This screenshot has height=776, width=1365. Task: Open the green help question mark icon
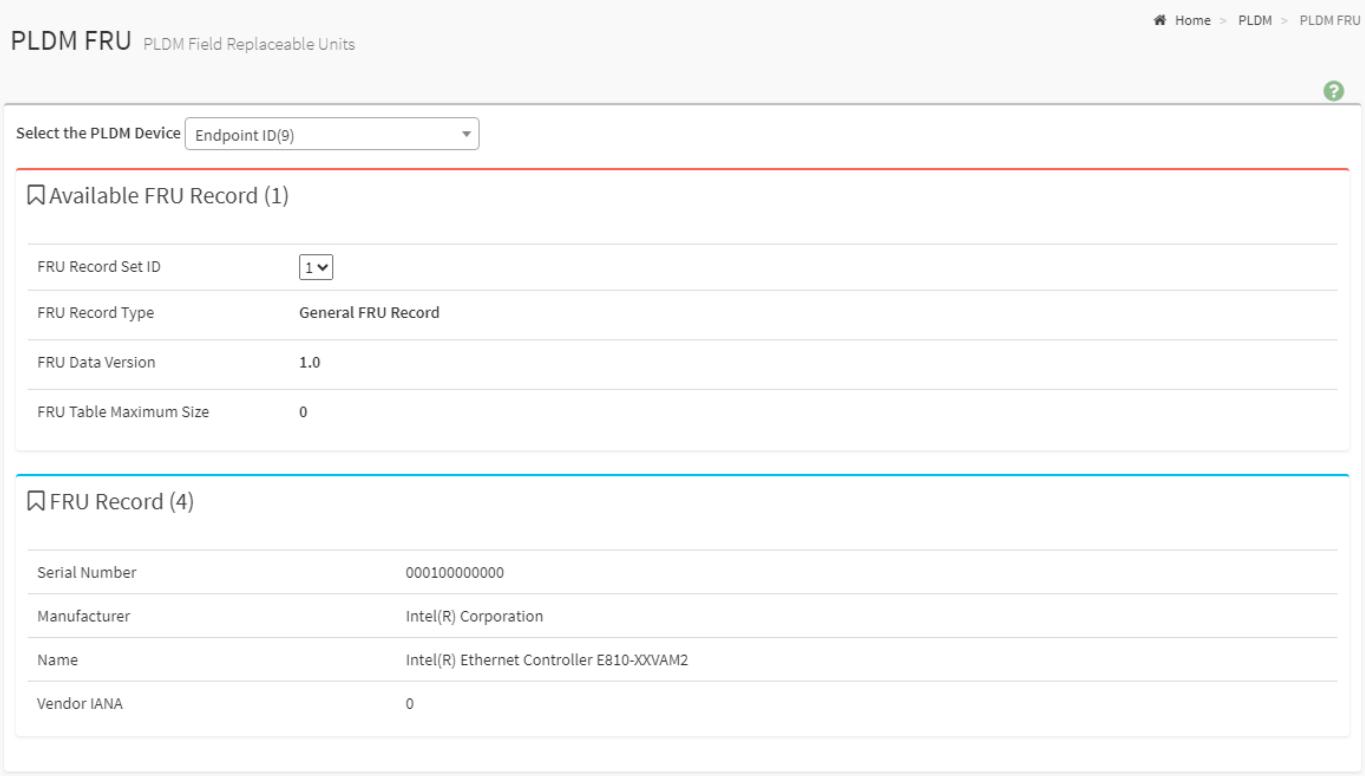1333,91
